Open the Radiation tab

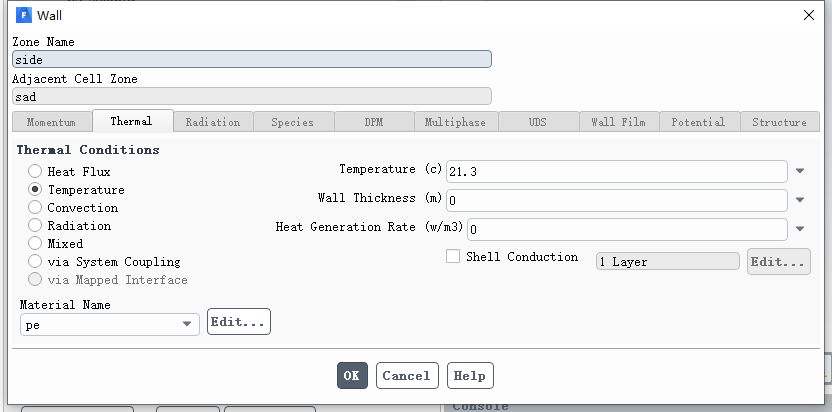(213, 122)
